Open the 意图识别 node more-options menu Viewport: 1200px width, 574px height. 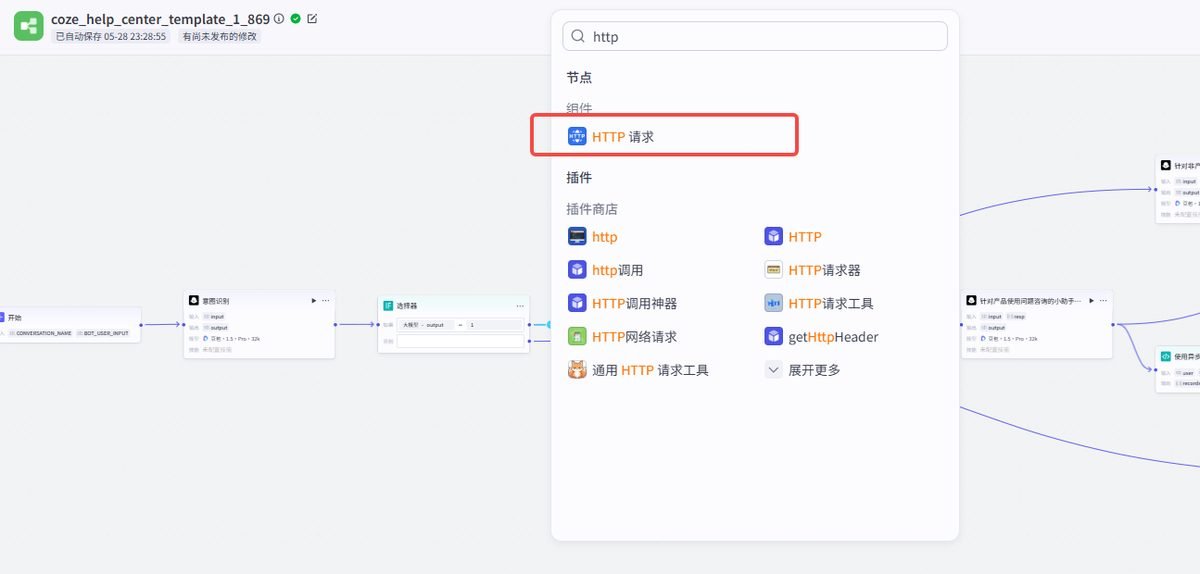pos(325,300)
